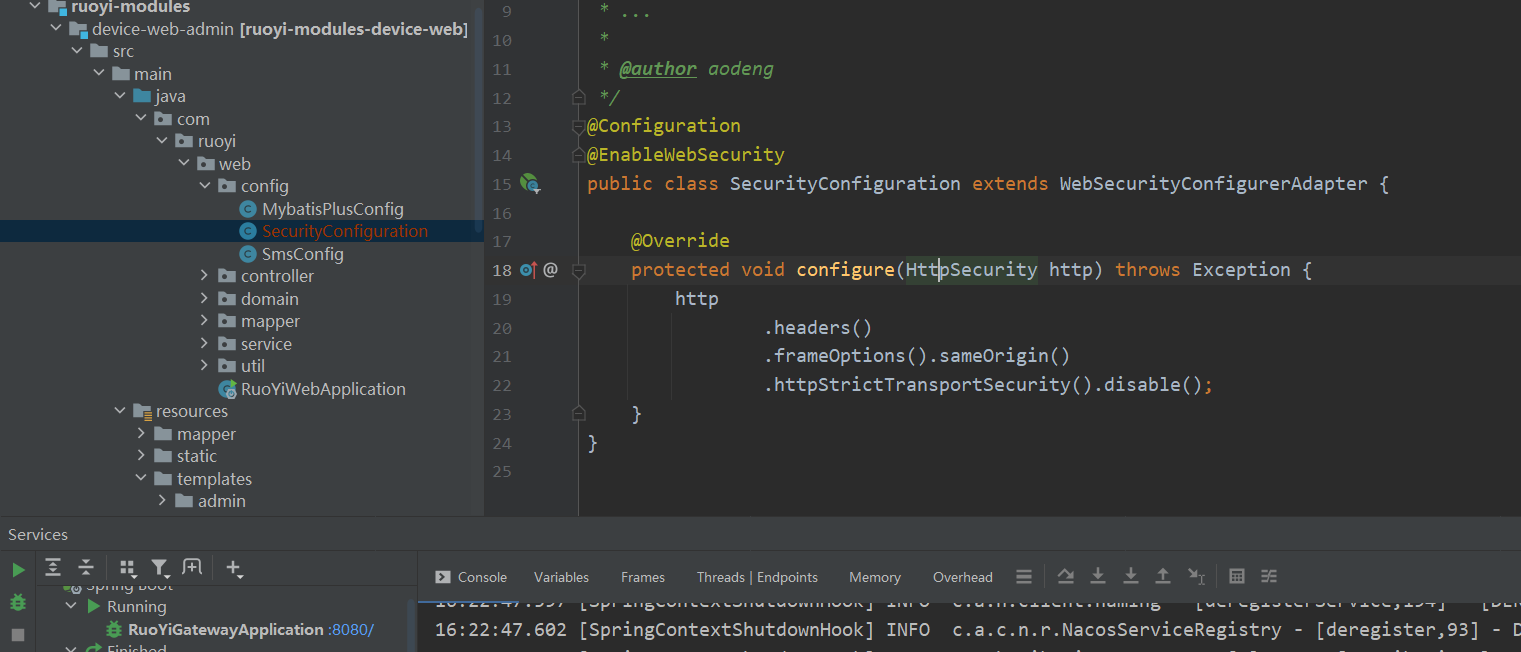Toggle code fold at @Configuration line 13
1521x652 pixels.
coord(578,127)
